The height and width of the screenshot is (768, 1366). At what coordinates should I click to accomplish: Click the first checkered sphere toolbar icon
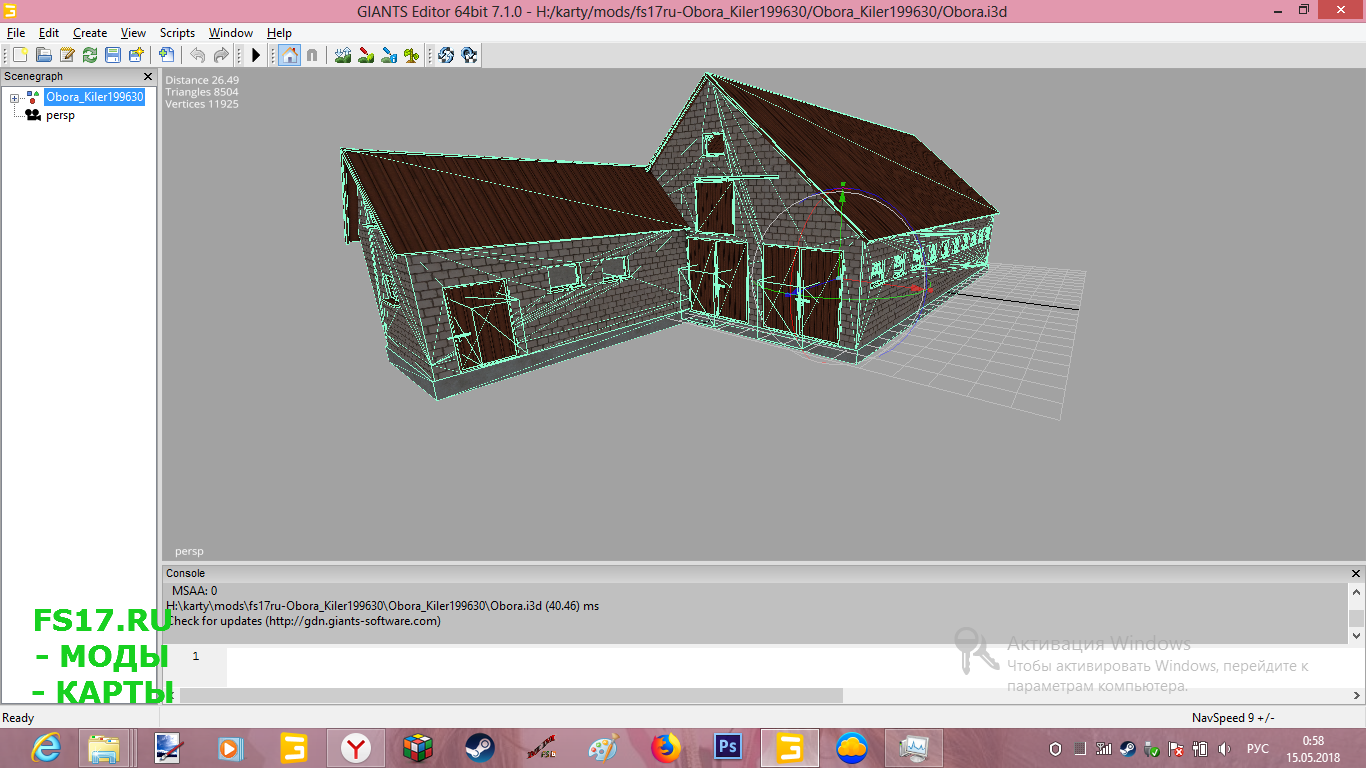pos(446,55)
